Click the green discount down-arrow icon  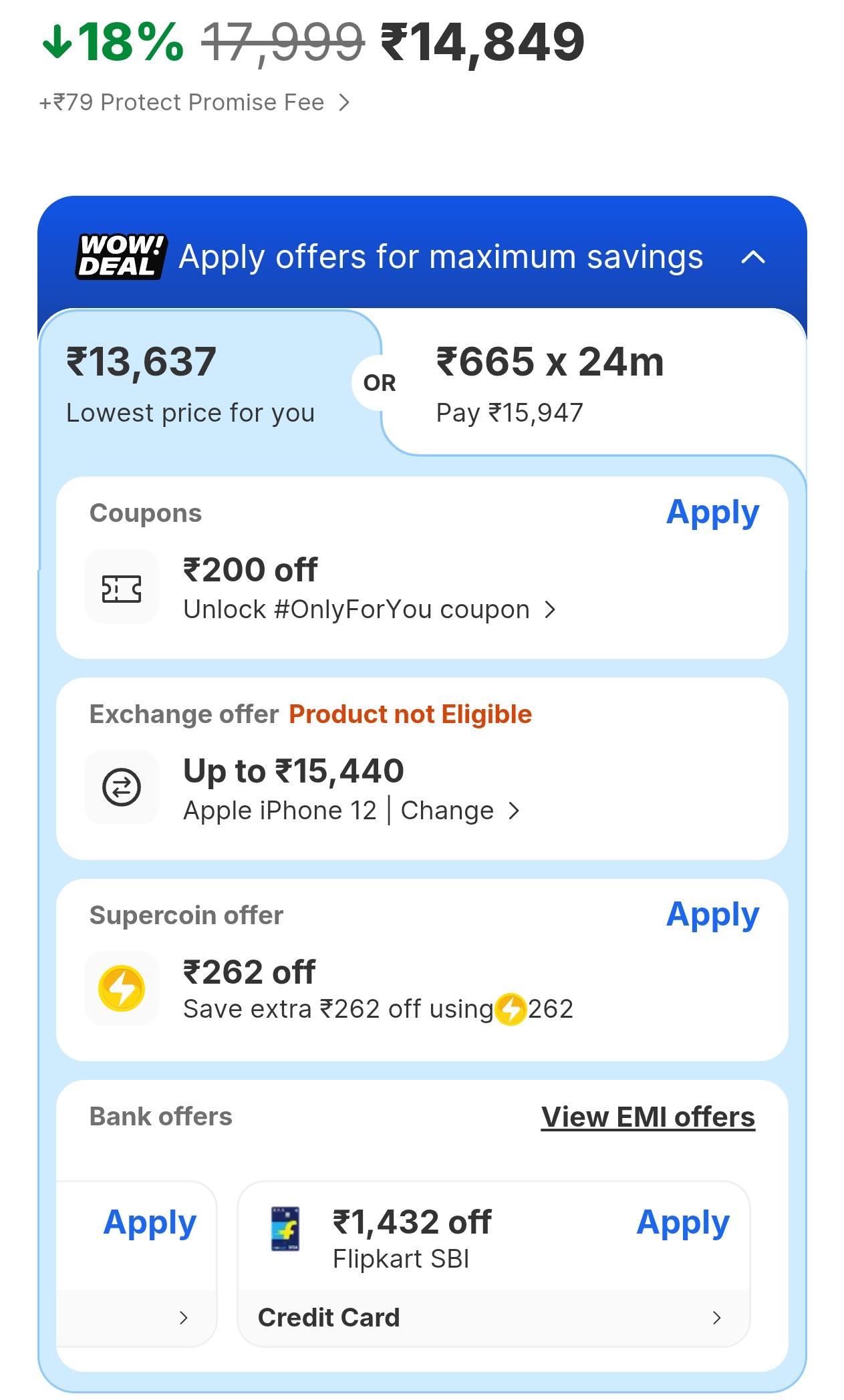pos(57,42)
